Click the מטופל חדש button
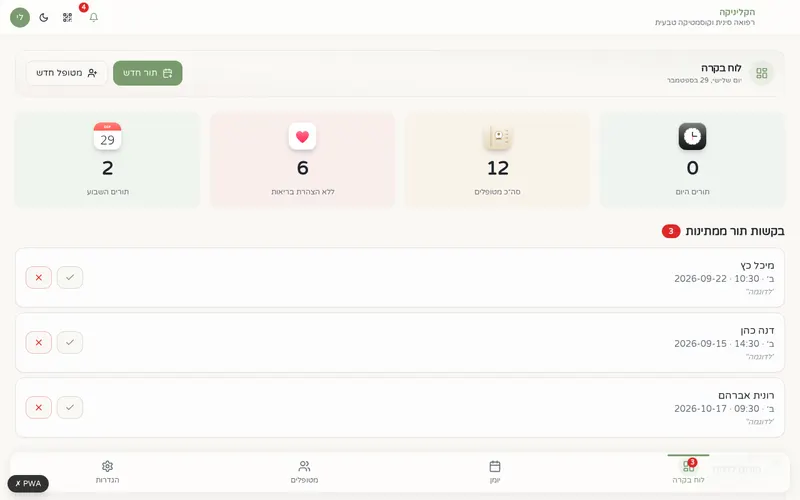 click(66, 73)
